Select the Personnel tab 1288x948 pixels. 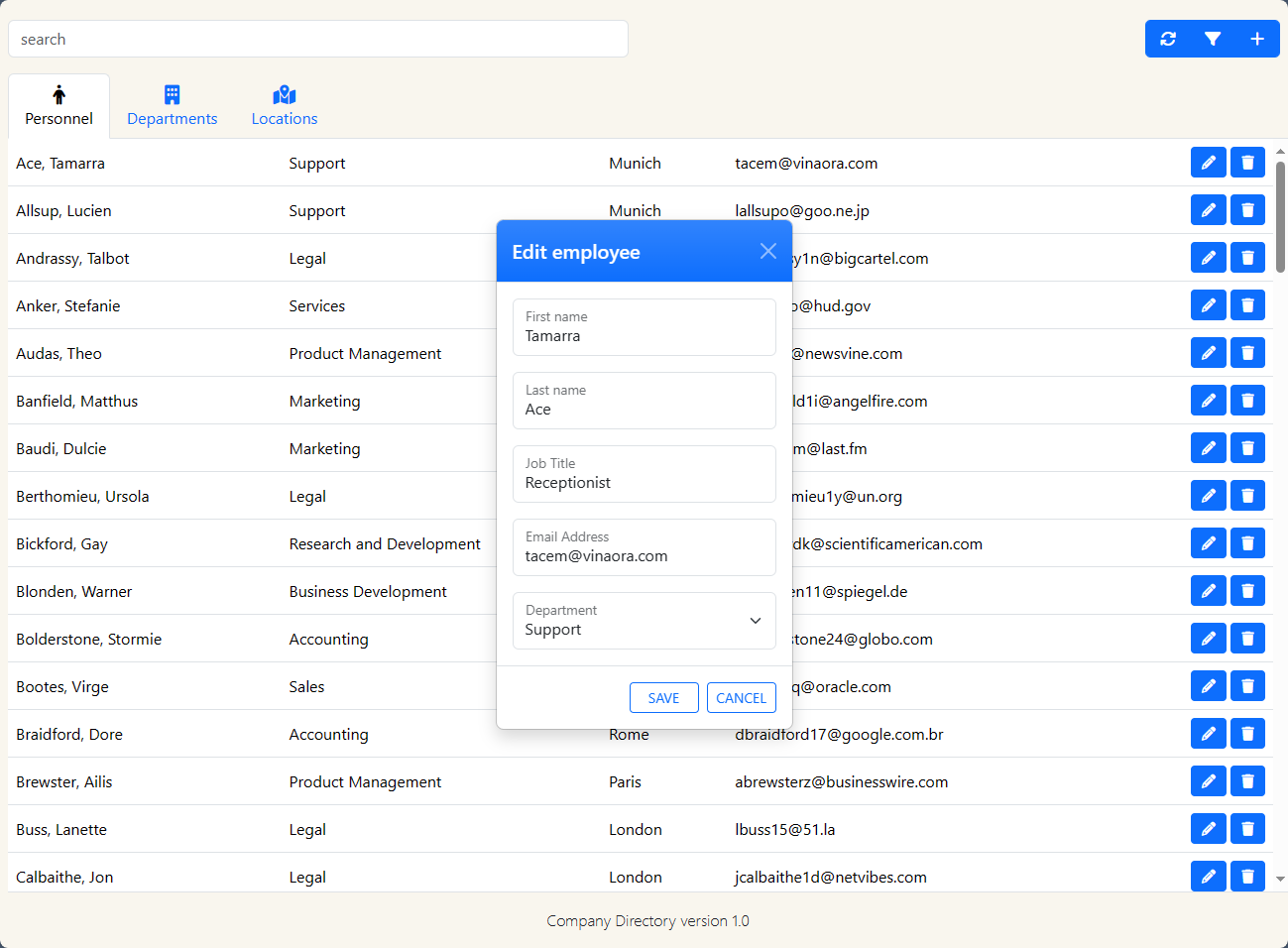coord(59,106)
